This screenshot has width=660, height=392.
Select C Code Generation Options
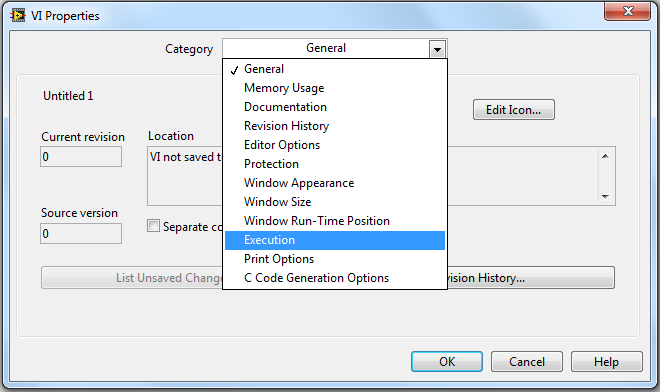click(x=335, y=278)
